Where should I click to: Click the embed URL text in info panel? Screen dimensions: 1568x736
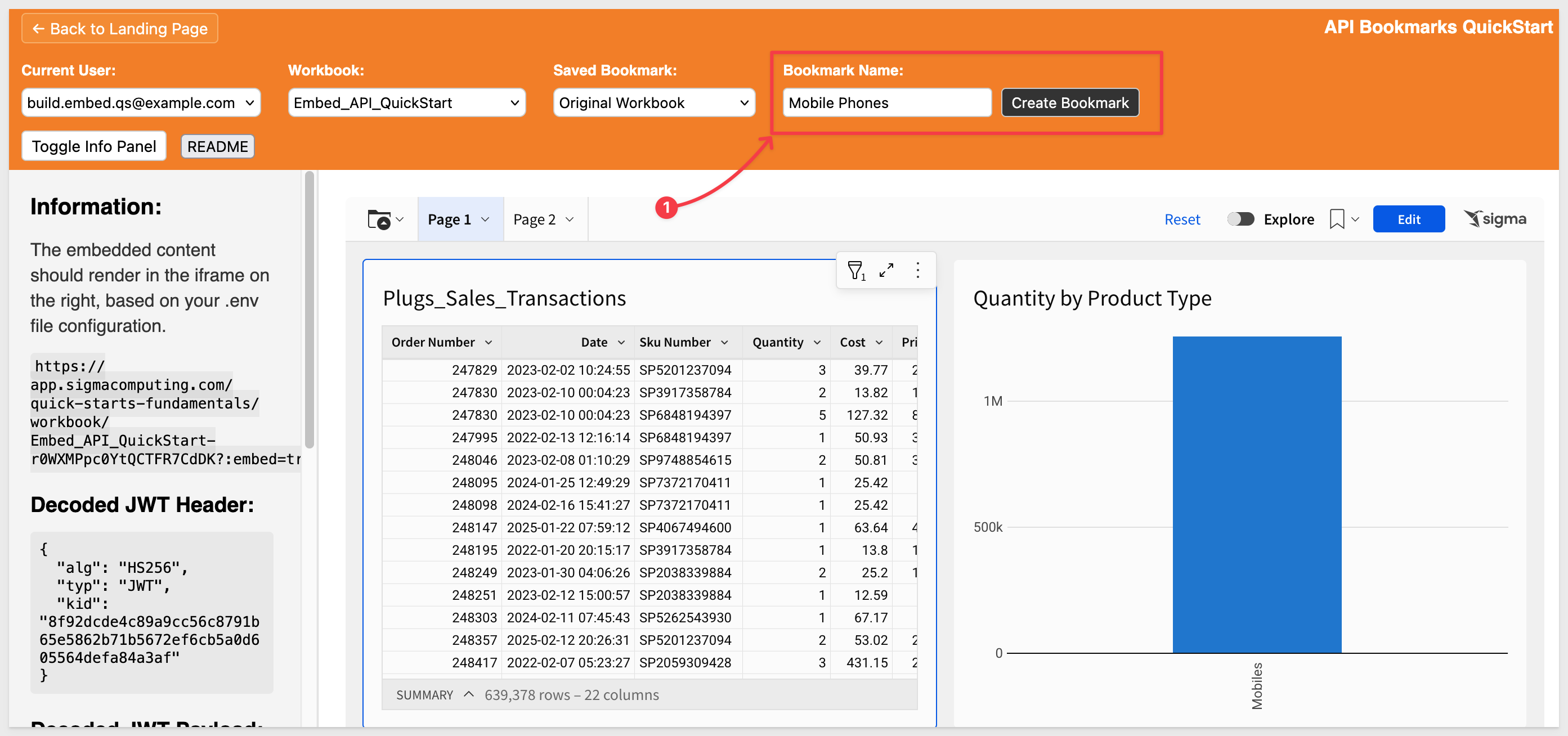point(165,413)
